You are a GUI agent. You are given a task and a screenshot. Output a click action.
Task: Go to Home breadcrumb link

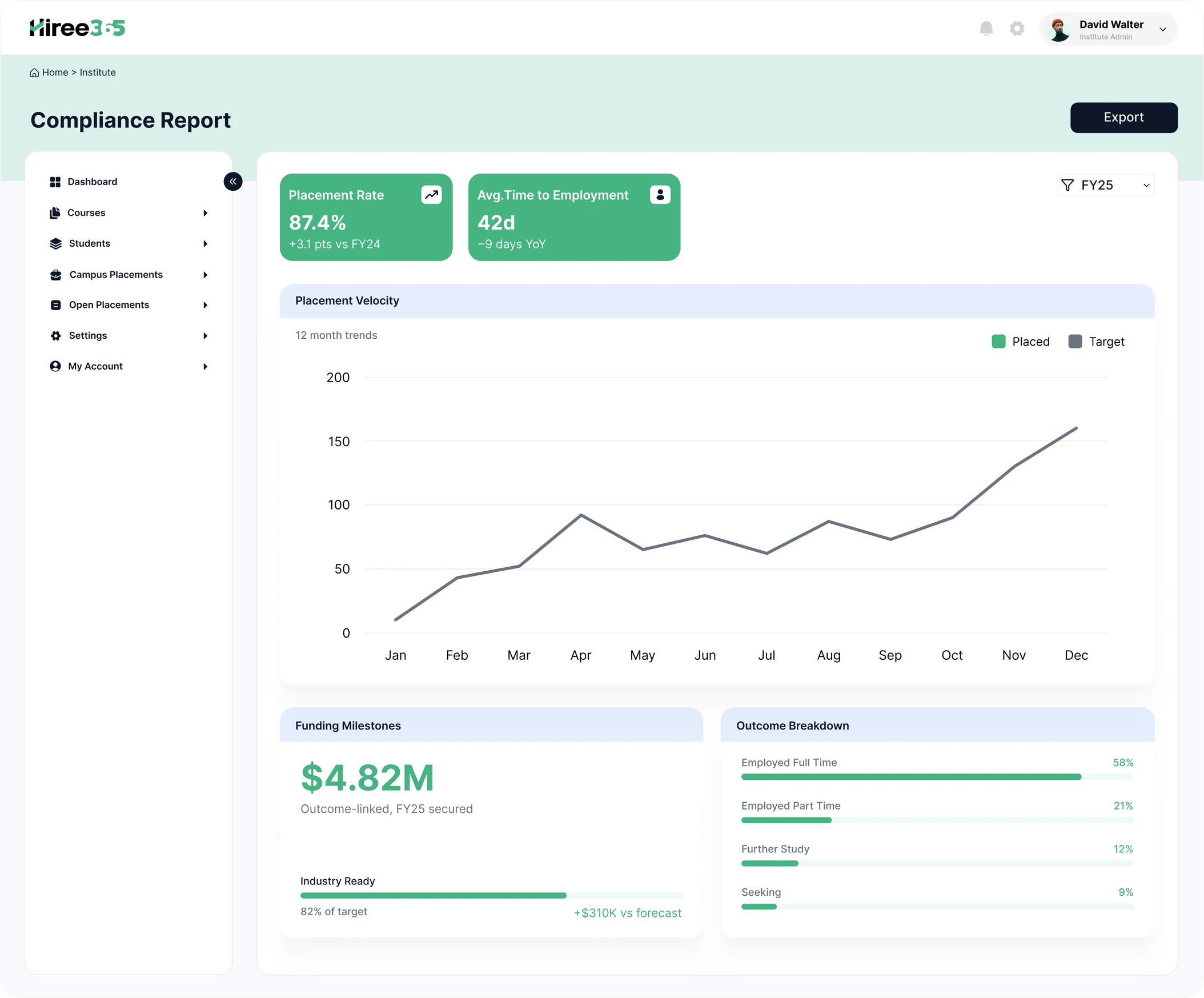55,73
